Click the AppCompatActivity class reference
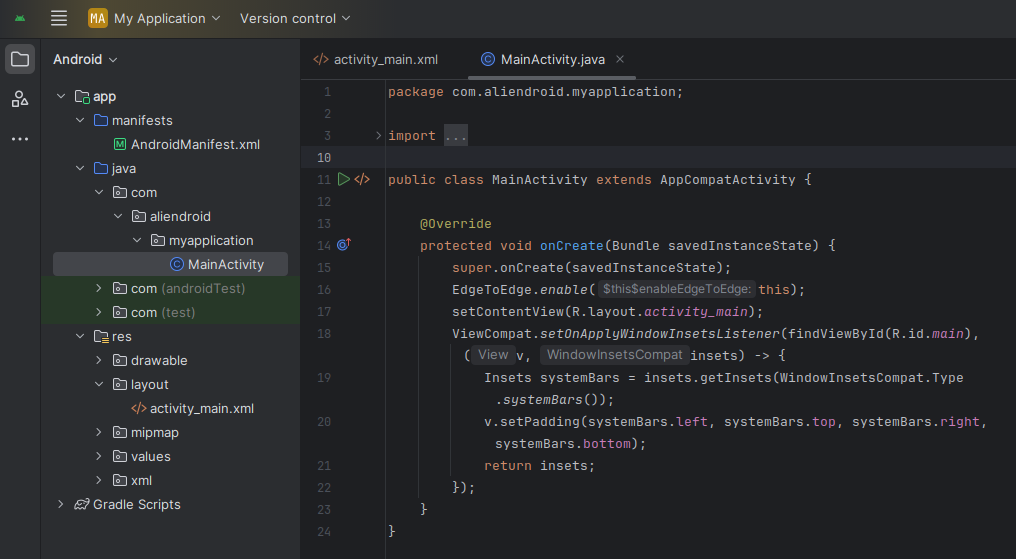The width and height of the screenshot is (1016, 559). (x=728, y=179)
